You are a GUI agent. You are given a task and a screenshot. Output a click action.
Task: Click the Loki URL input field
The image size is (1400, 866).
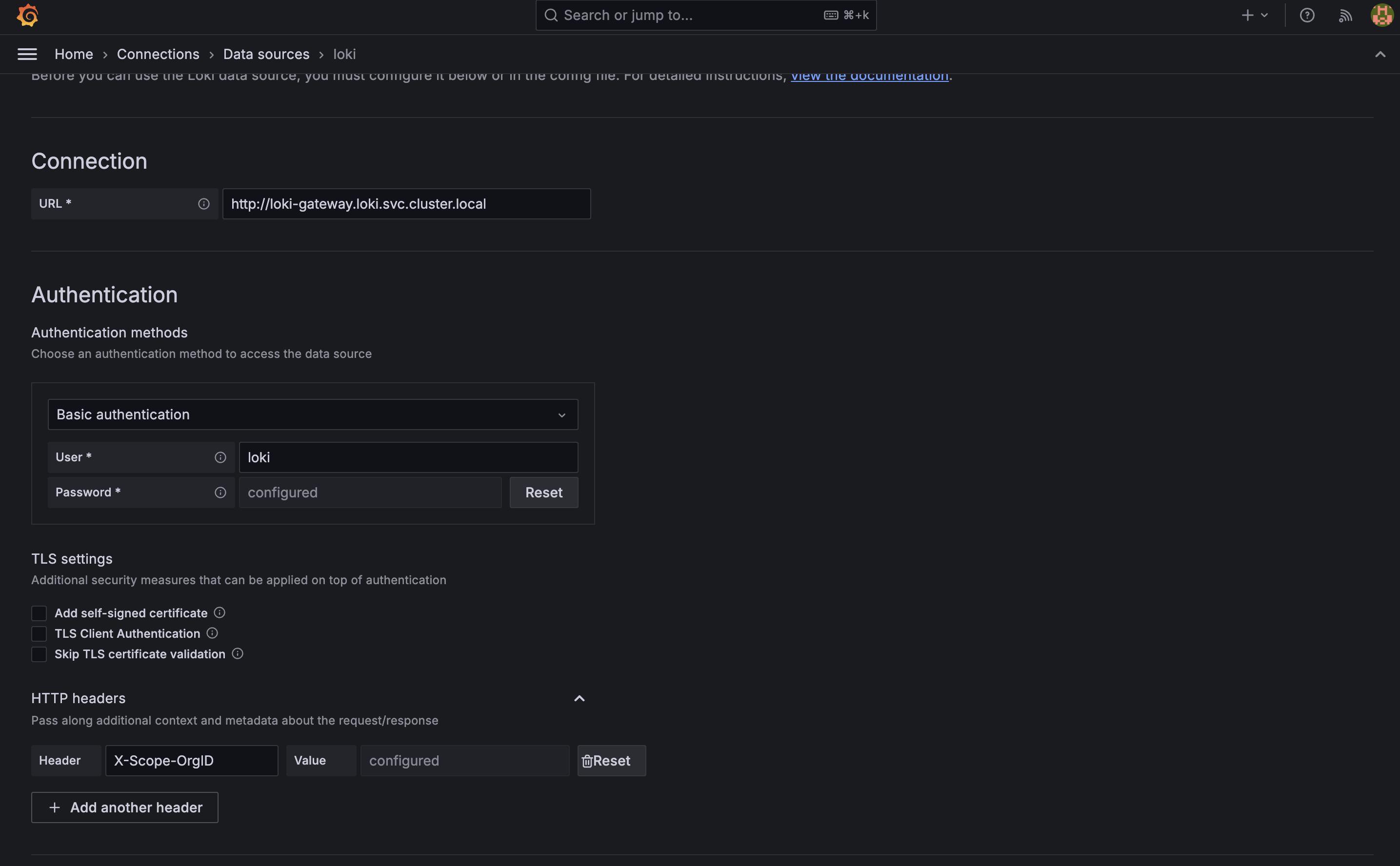[x=406, y=204]
